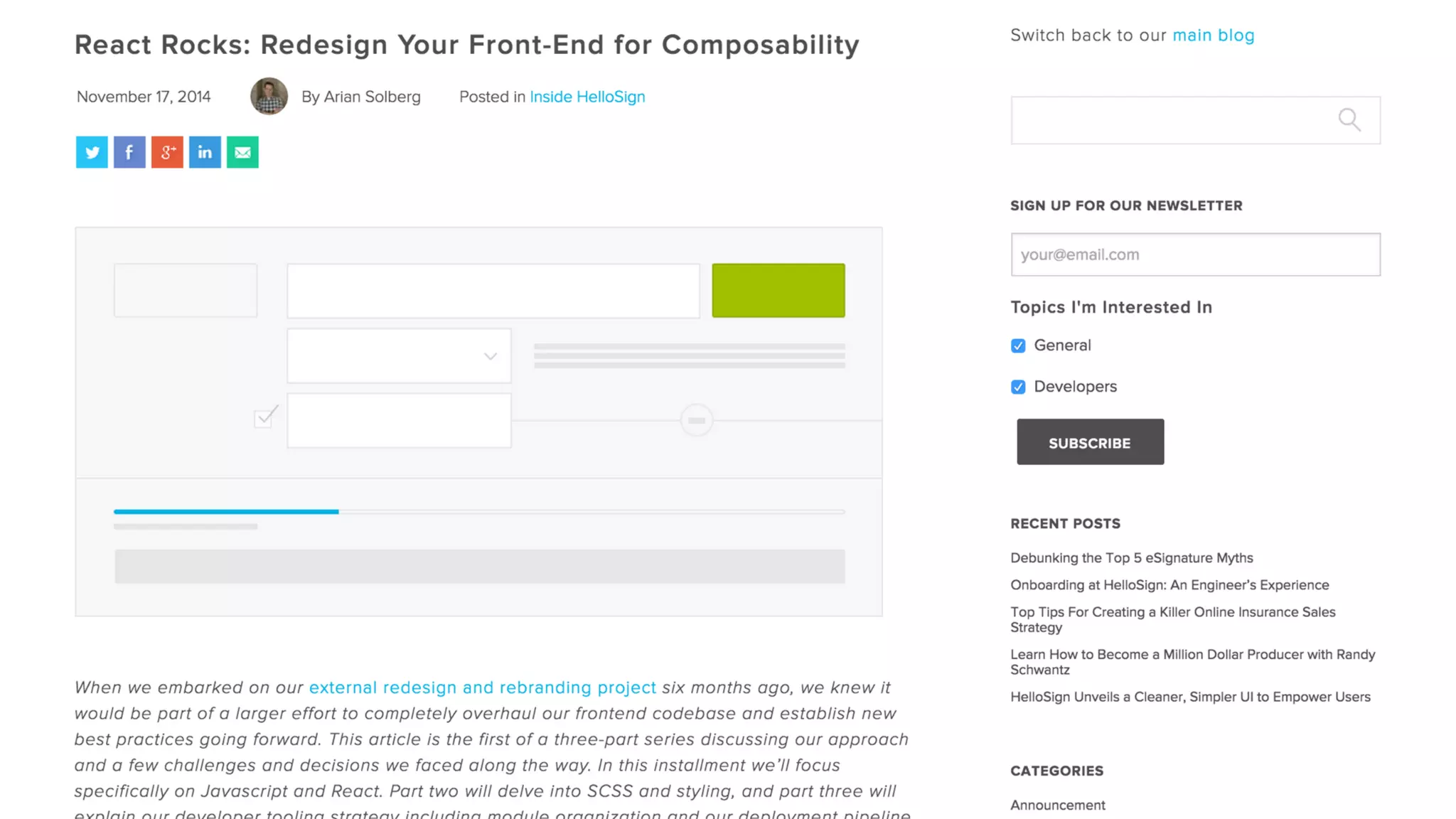Click Arian Solberg's author avatar
The image size is (1456, 819).
pyautogui.click(x=269, y=96)
